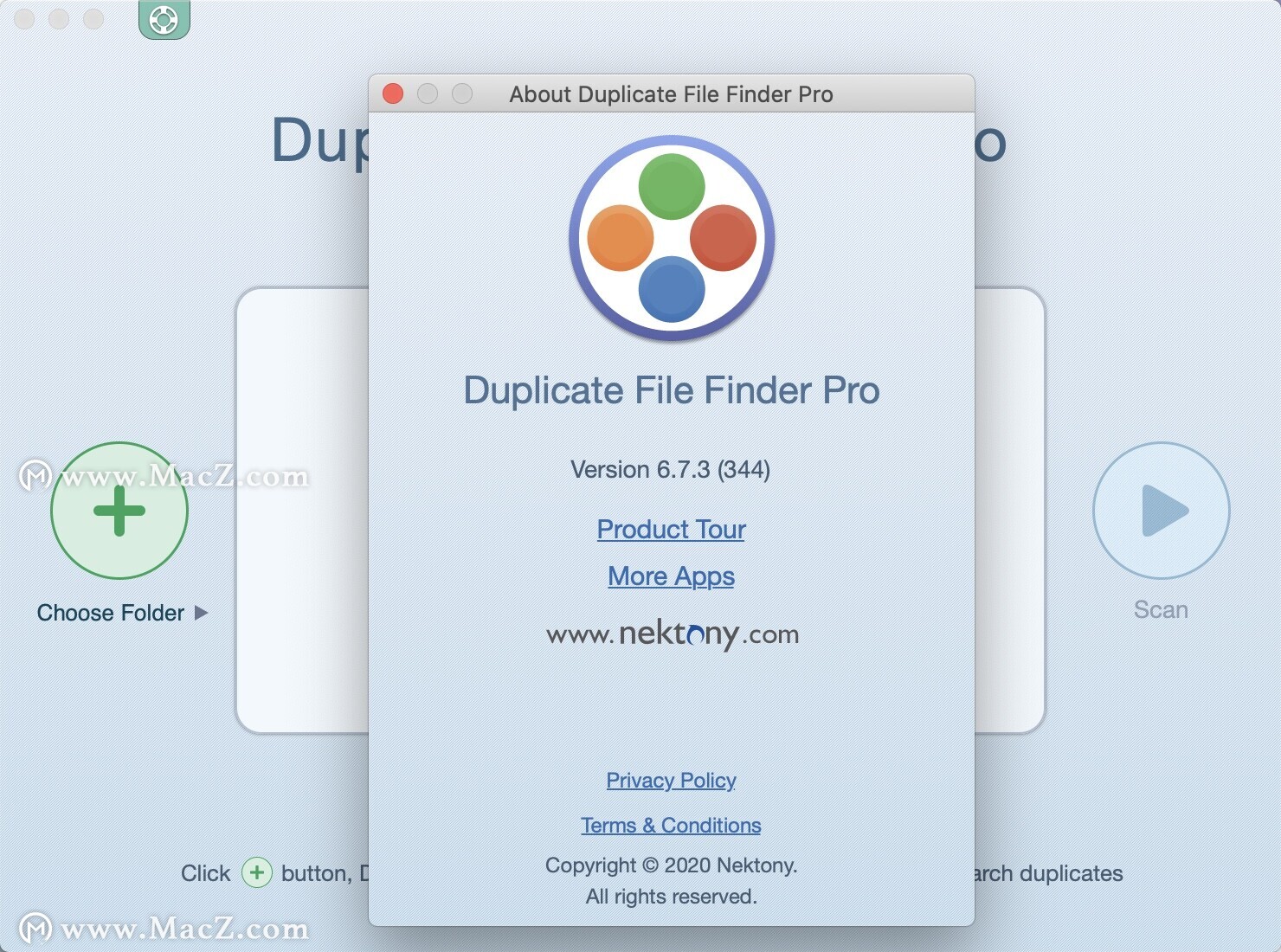Open the More Apps link
1281x952 pixels.
[x=671, y=576]
